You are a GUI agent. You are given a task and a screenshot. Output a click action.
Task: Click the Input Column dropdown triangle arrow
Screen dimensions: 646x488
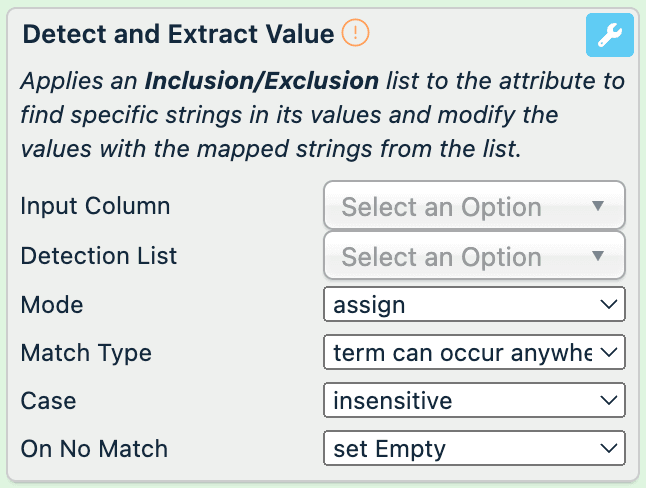[x=598, y=206]
